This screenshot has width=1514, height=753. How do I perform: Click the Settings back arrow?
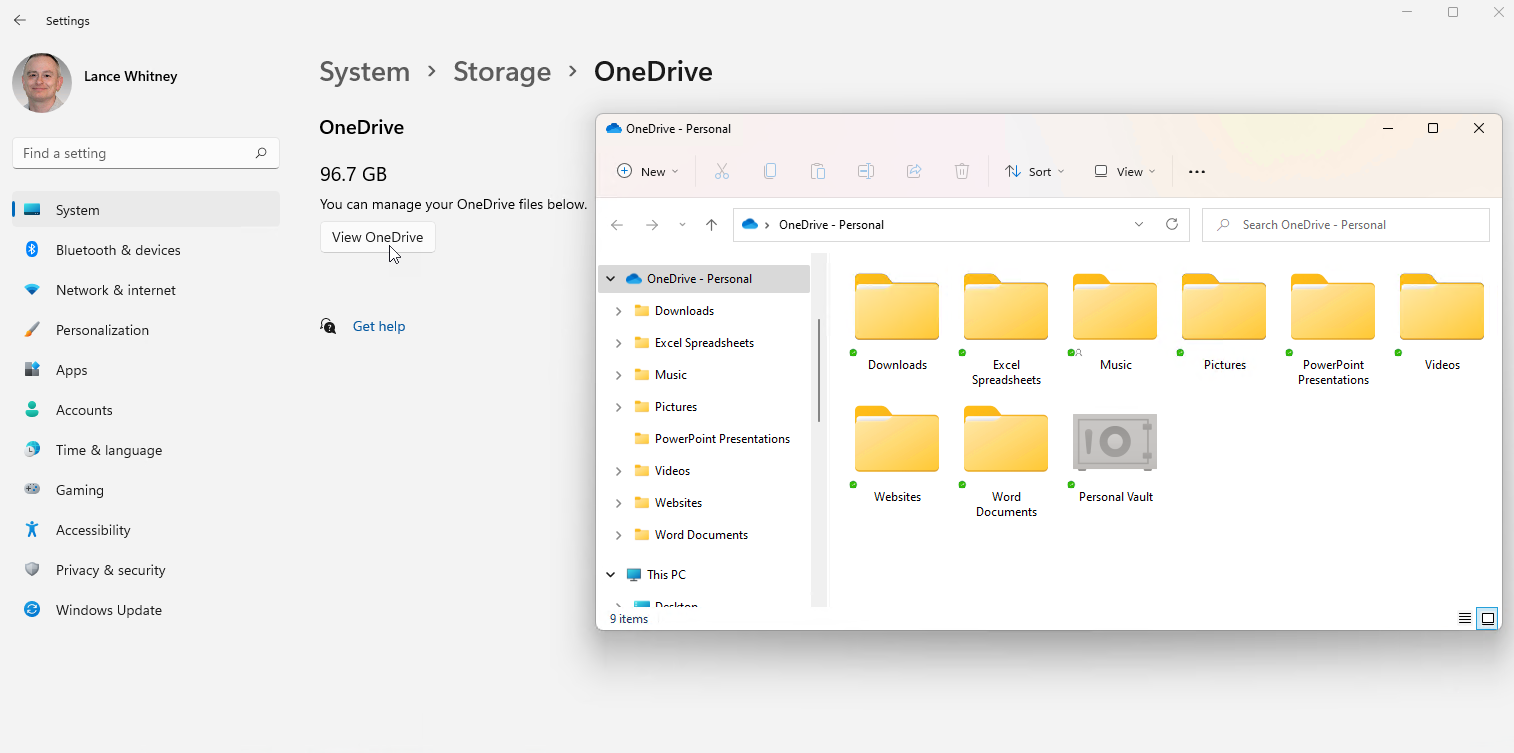[20, 20]
